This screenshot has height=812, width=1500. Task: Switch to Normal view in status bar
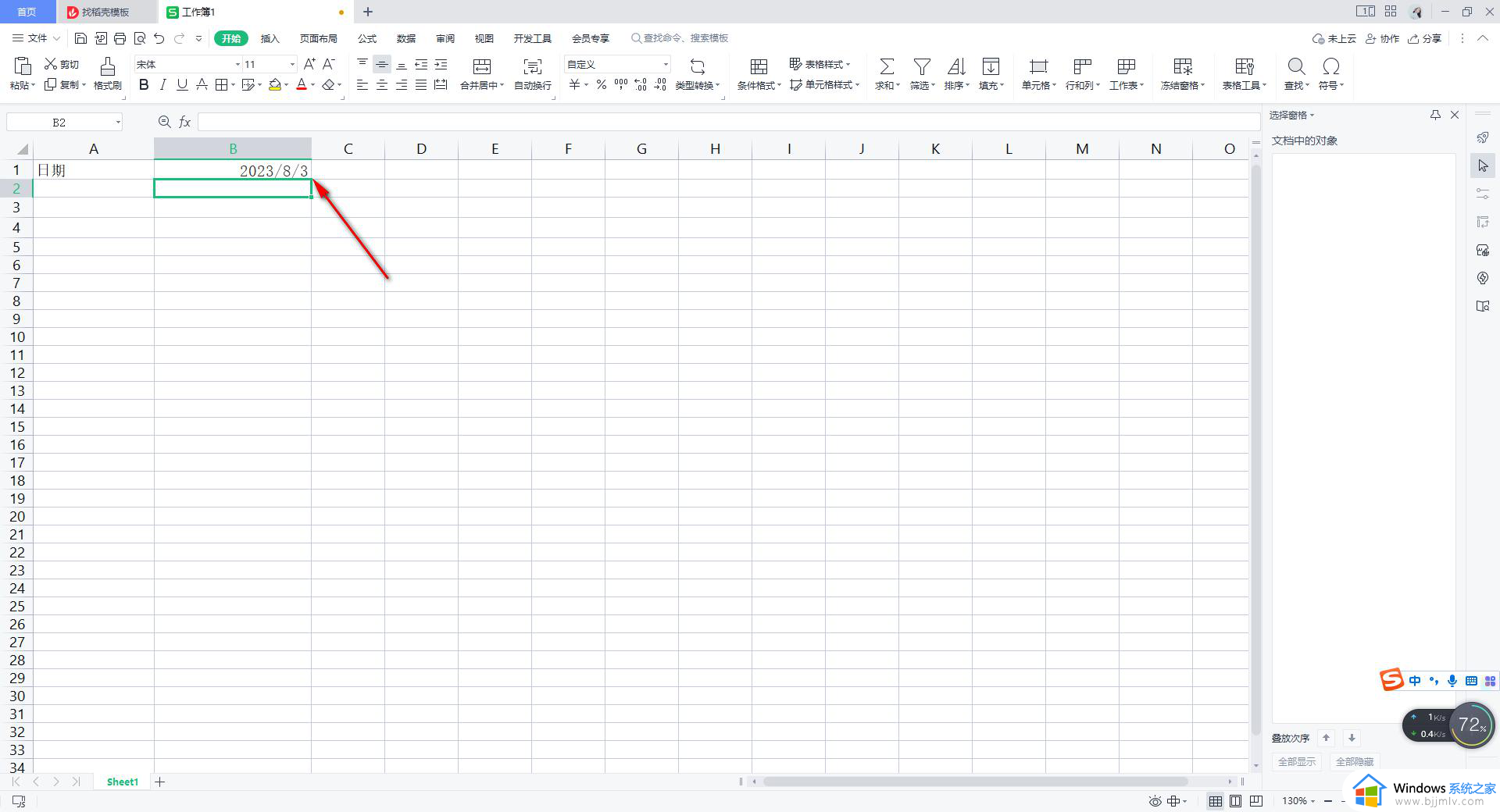1216,801
